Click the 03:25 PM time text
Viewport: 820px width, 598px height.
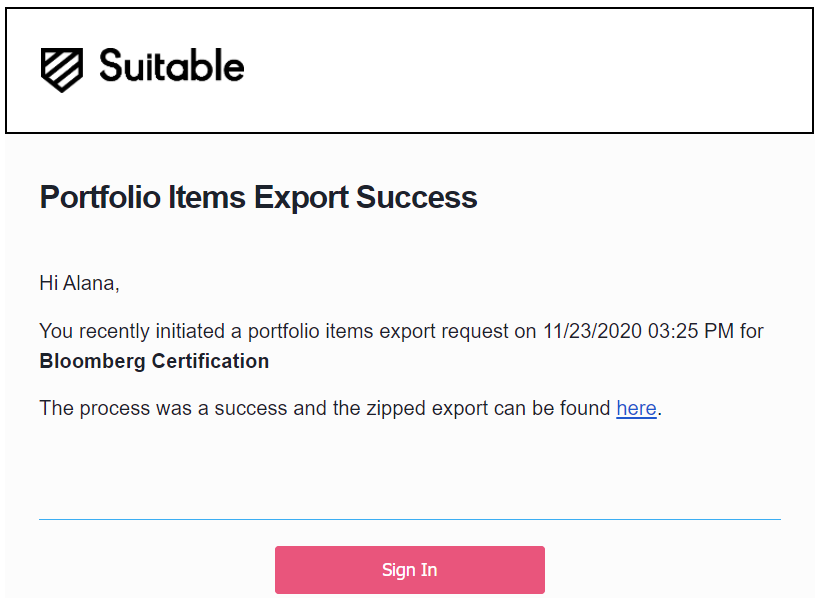[691, 331]
